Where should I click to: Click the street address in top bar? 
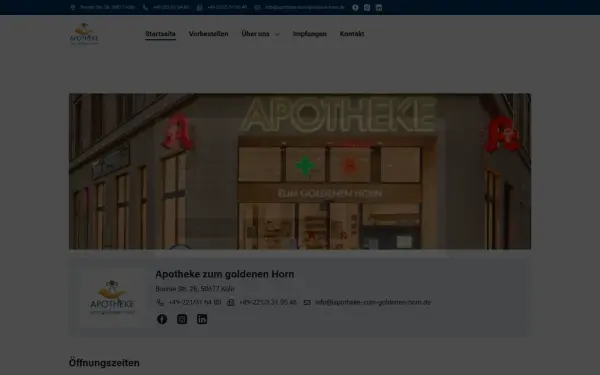tap(108, 7)
